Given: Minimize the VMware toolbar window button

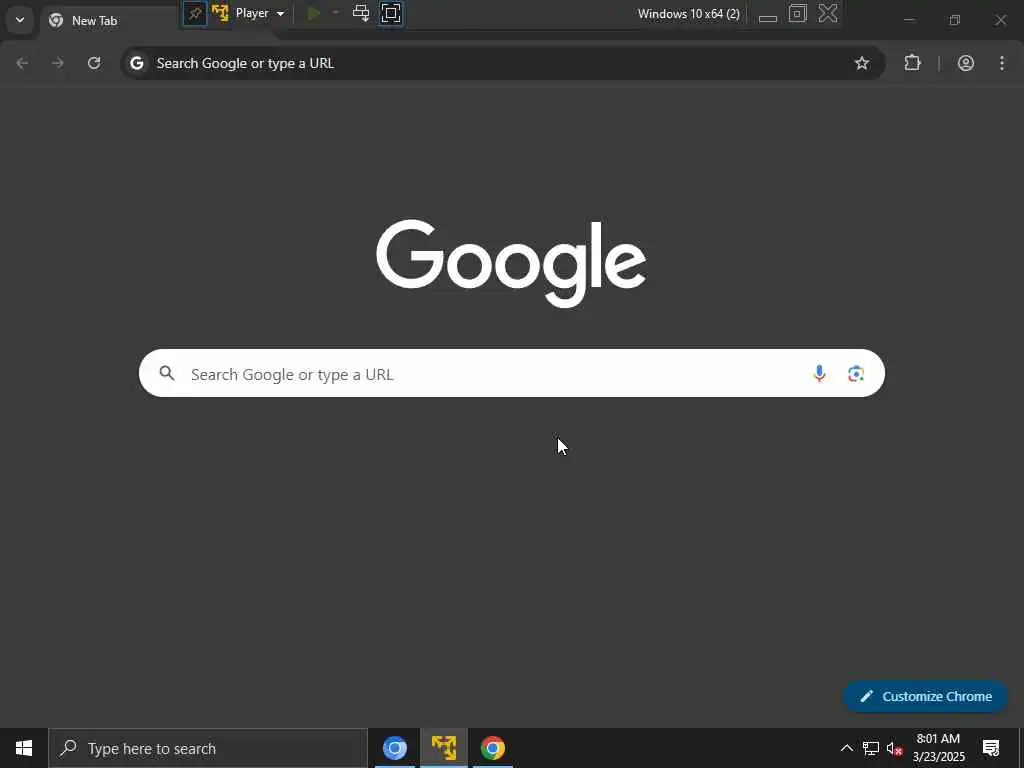Looking at the screenshot, I should click(x=768, y=16).
